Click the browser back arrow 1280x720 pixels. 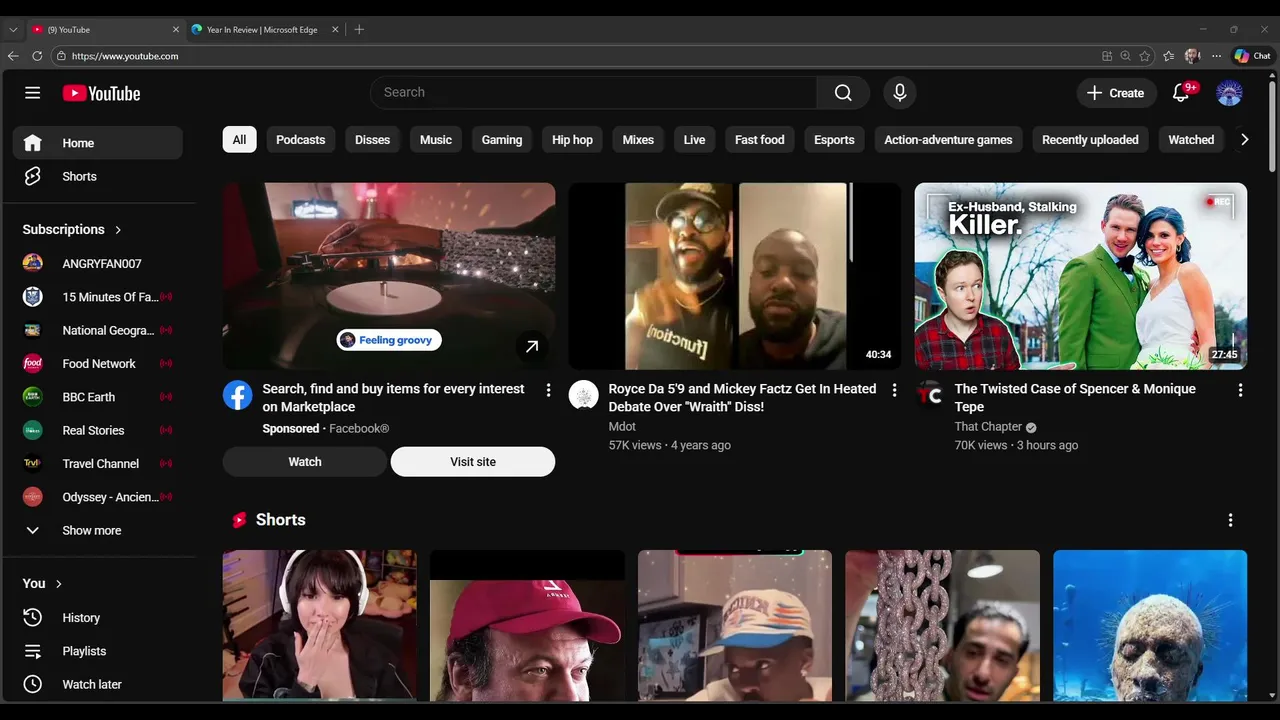(13, 56)
